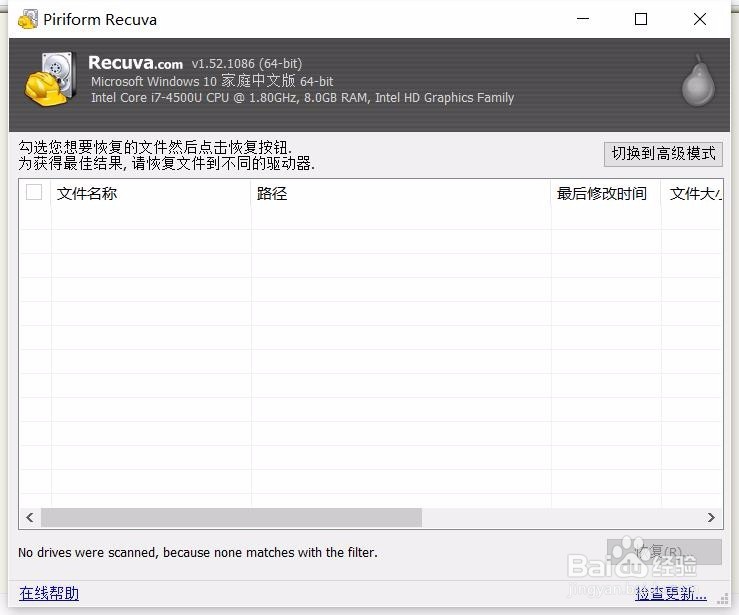Click the version v1.52.1086 (64-bit) text

247,63
